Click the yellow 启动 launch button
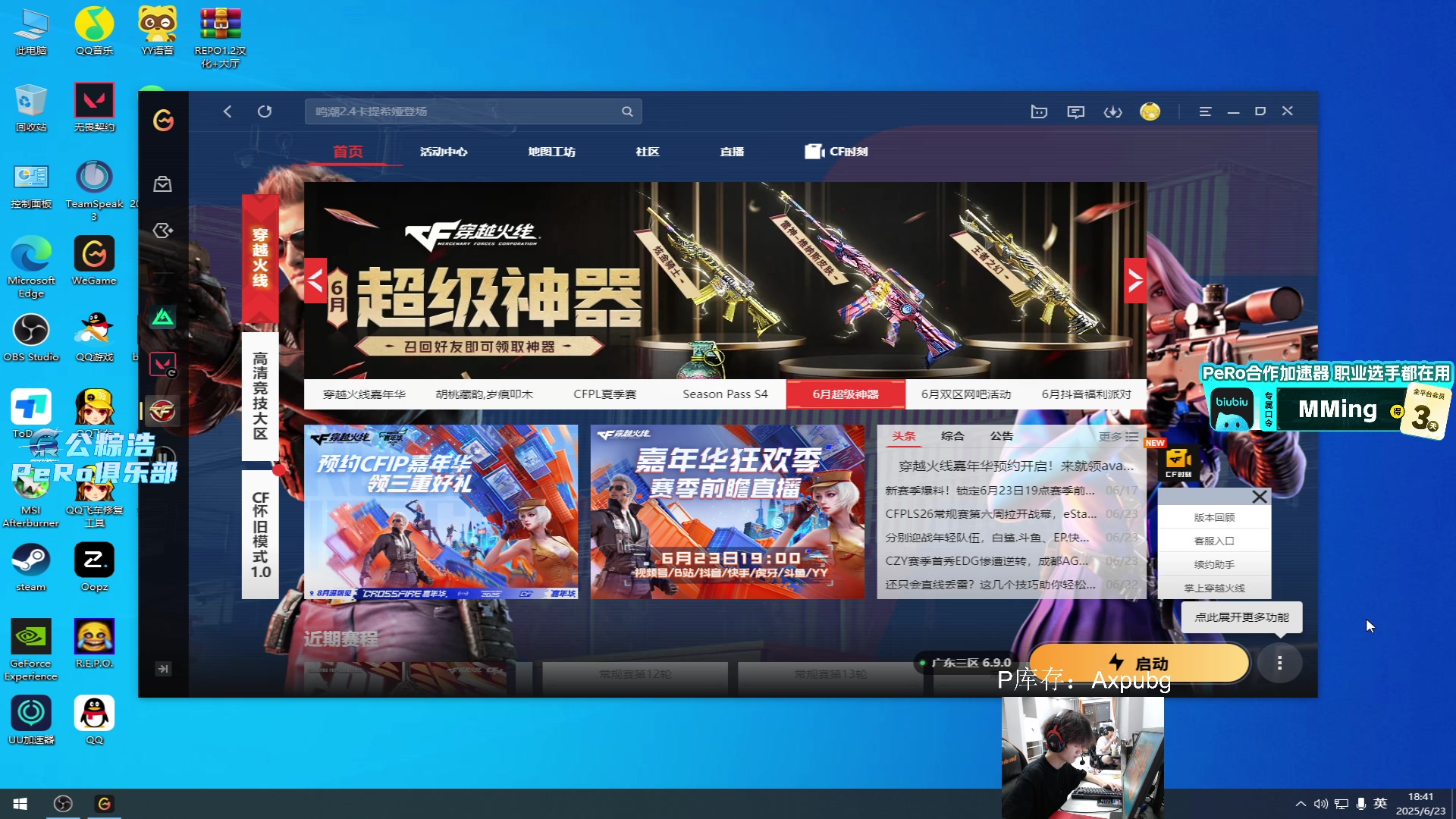This screenshot has width=1456, height=819. tap(1139, 664)
